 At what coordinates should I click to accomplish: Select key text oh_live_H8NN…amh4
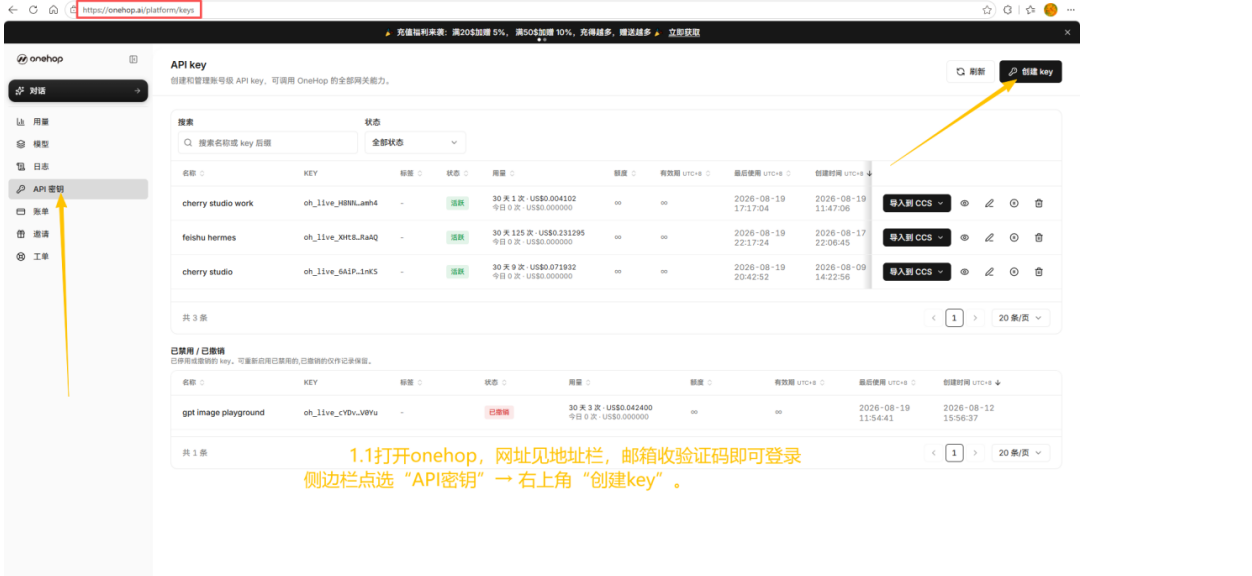point(341,203)
